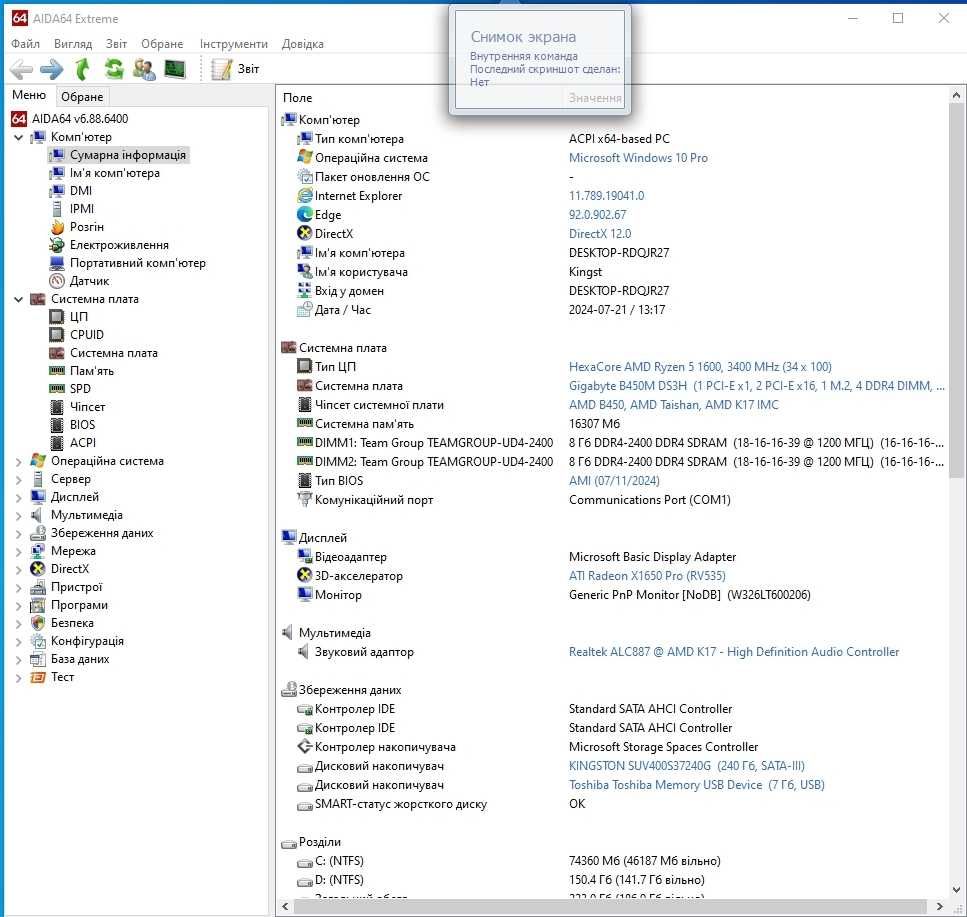Click the IPMI server icon in tree
Viewport: 967px width, 917px height.
pos(57,208)
